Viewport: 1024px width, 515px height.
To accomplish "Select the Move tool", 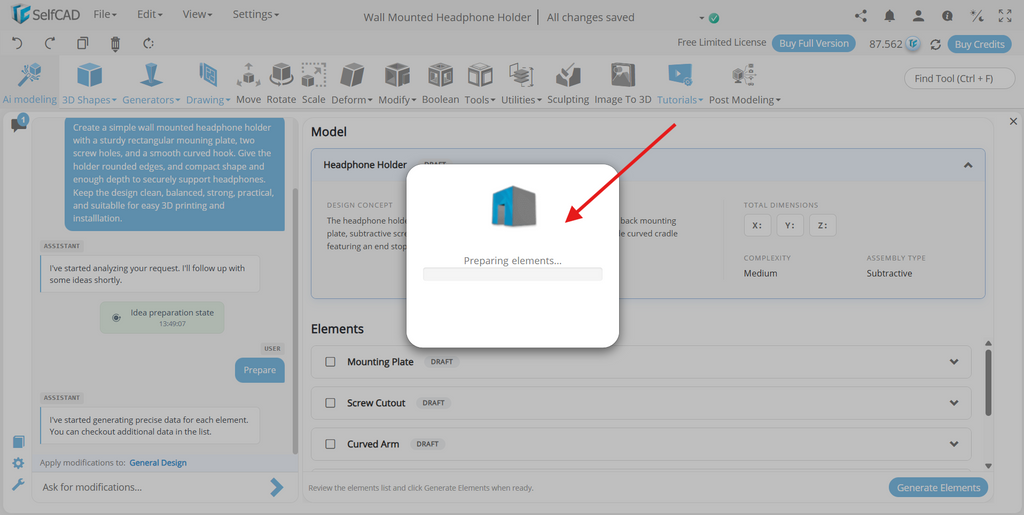I will tap(248, 82).
